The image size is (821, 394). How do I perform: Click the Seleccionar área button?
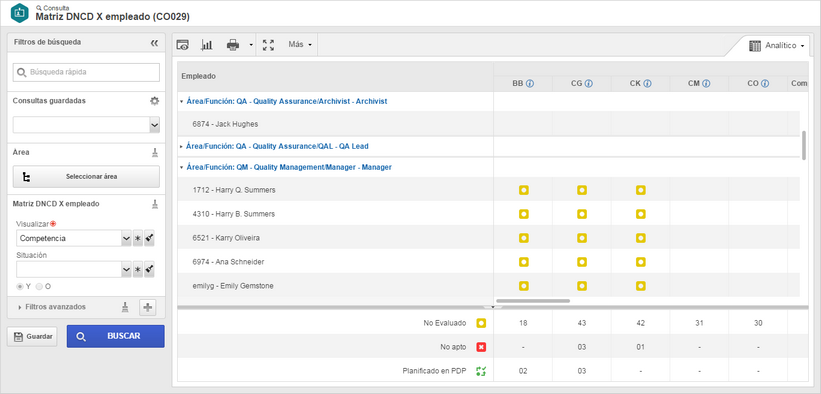(86, 177)
